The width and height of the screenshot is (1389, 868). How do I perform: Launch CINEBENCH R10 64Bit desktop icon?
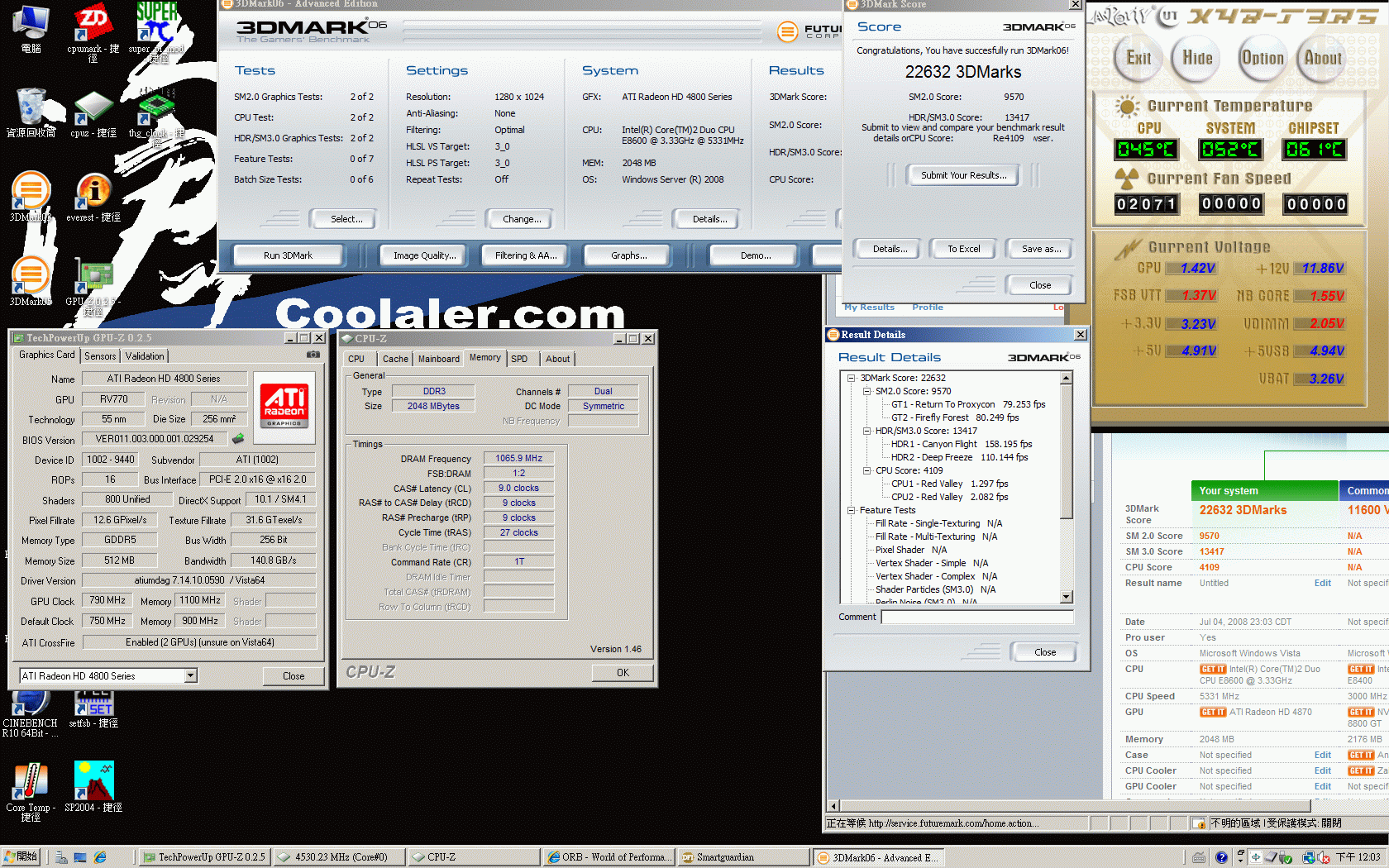(30, 714)
